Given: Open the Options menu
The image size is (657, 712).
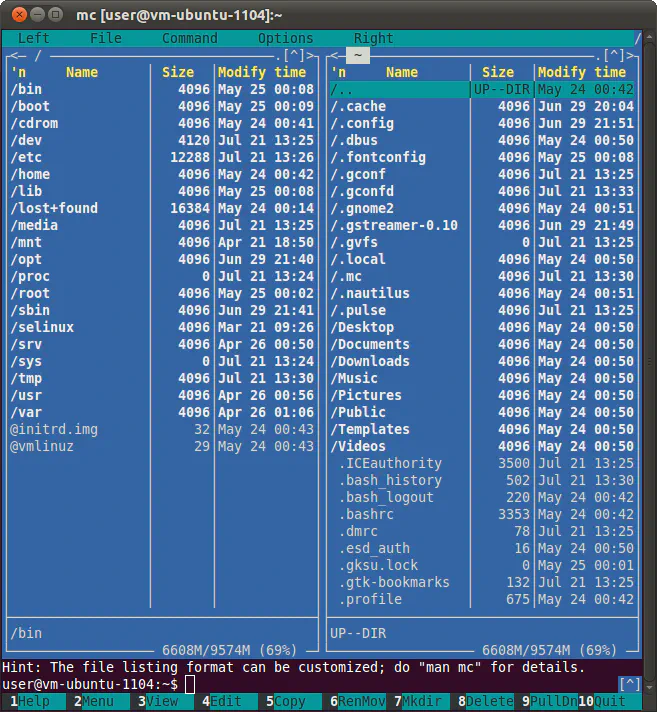Looking at the screenshot, I should pos(285,38).
